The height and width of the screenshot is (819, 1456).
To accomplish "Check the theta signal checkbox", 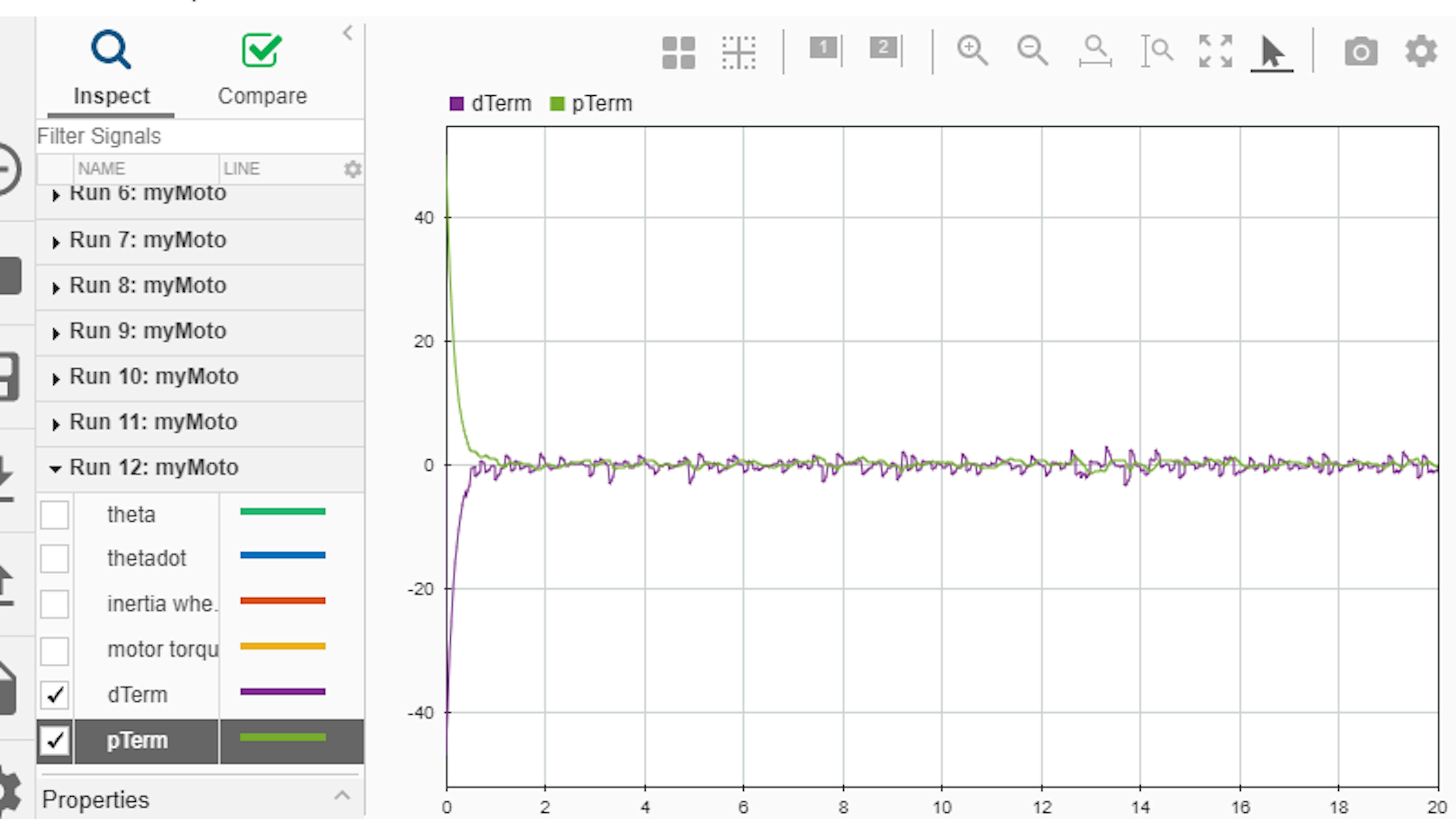I will pyautogui.click(x=54, y=514).
